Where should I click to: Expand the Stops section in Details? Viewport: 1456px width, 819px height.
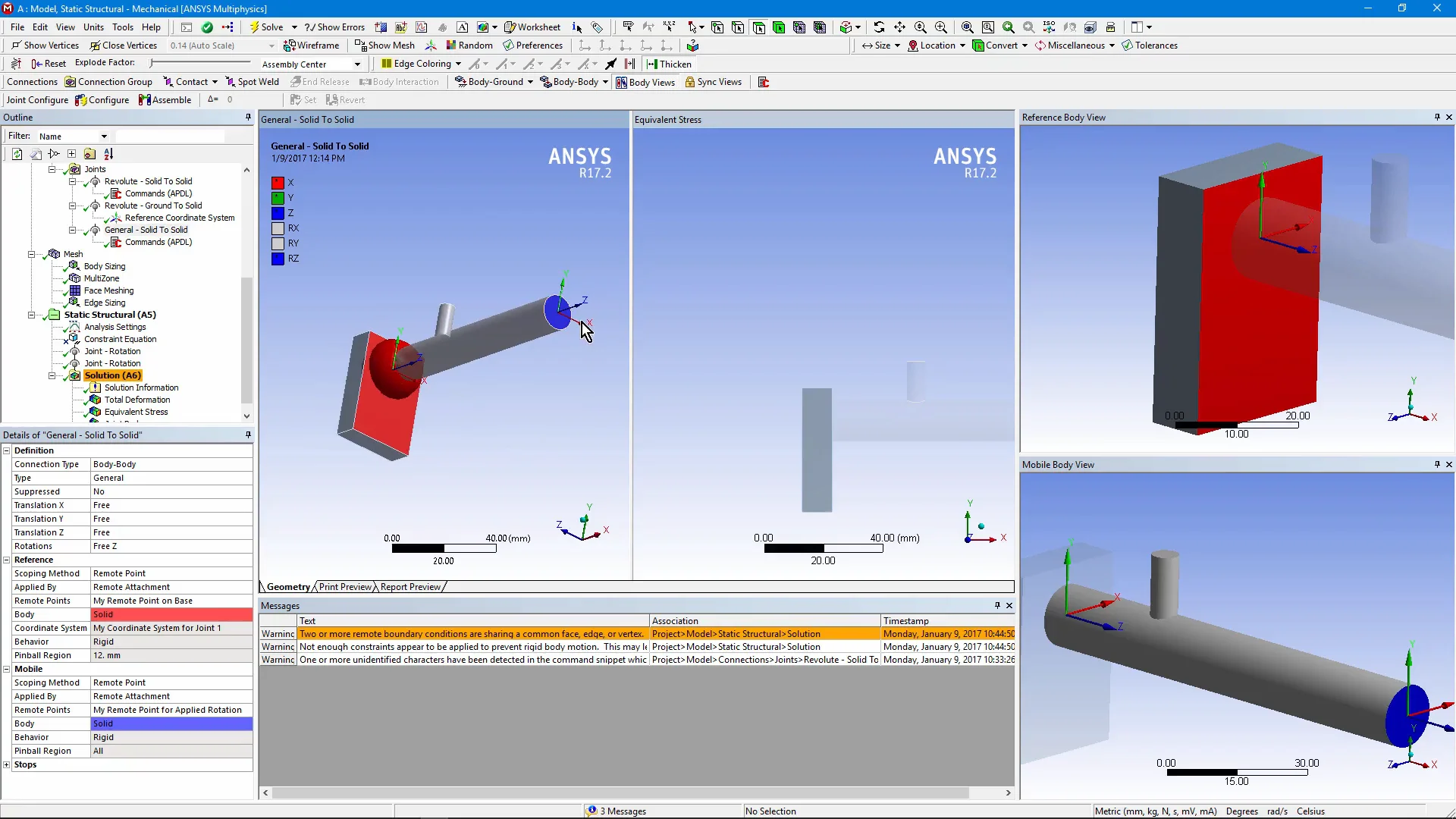(7, 764)
